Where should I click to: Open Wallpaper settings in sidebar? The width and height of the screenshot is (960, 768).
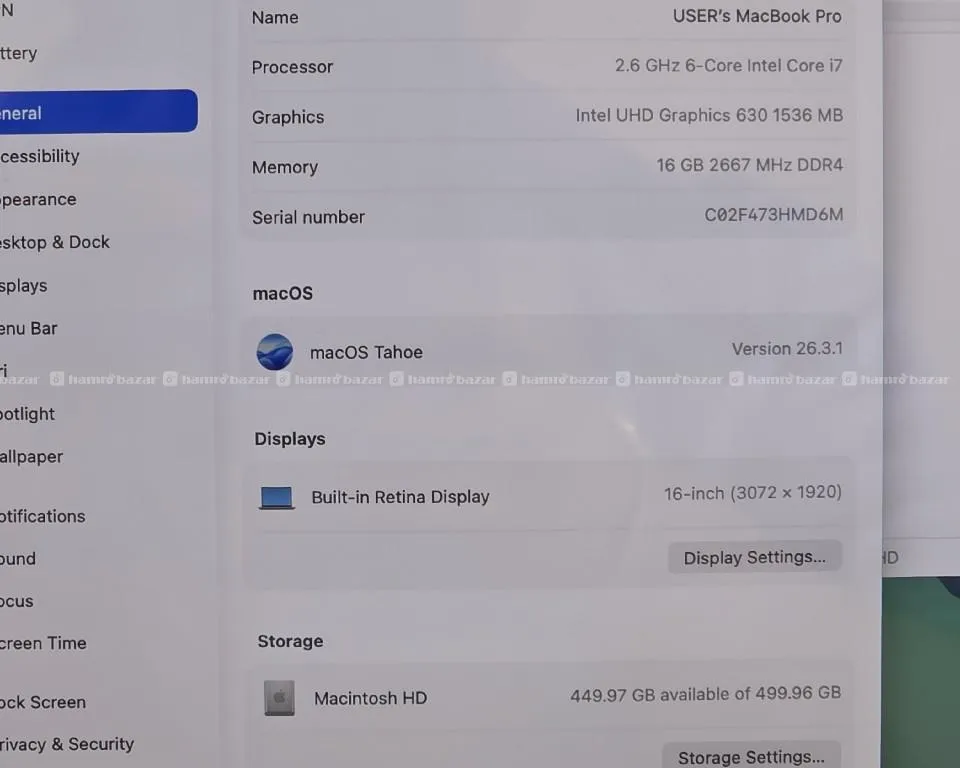tap(31, 457)
